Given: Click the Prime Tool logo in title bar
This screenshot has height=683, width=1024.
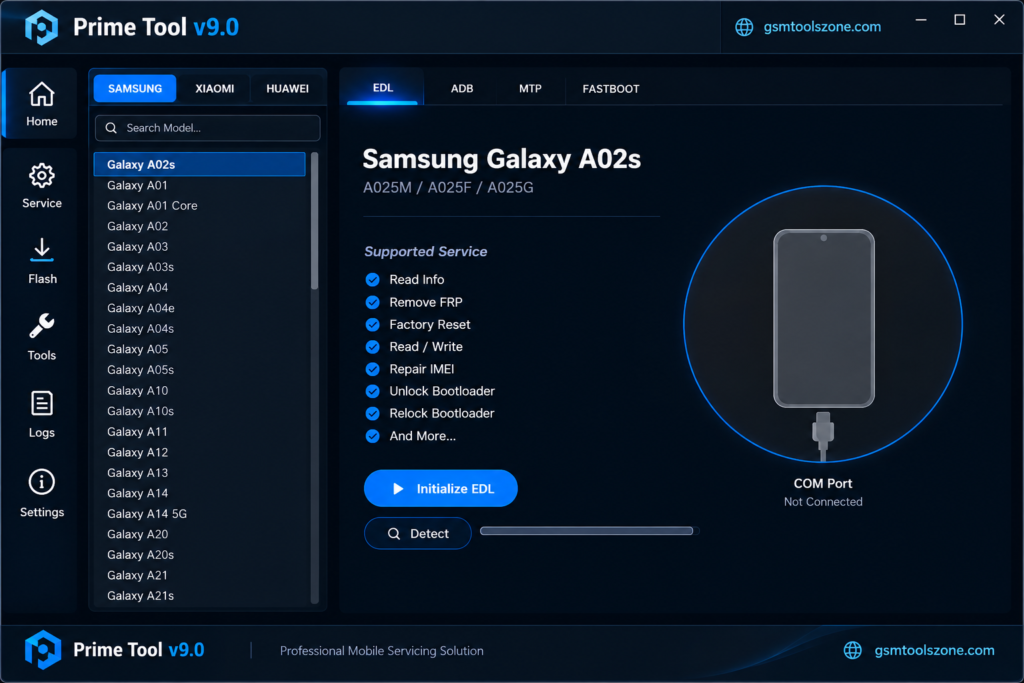Looking at the screenshot, I should tap(41, 27).
